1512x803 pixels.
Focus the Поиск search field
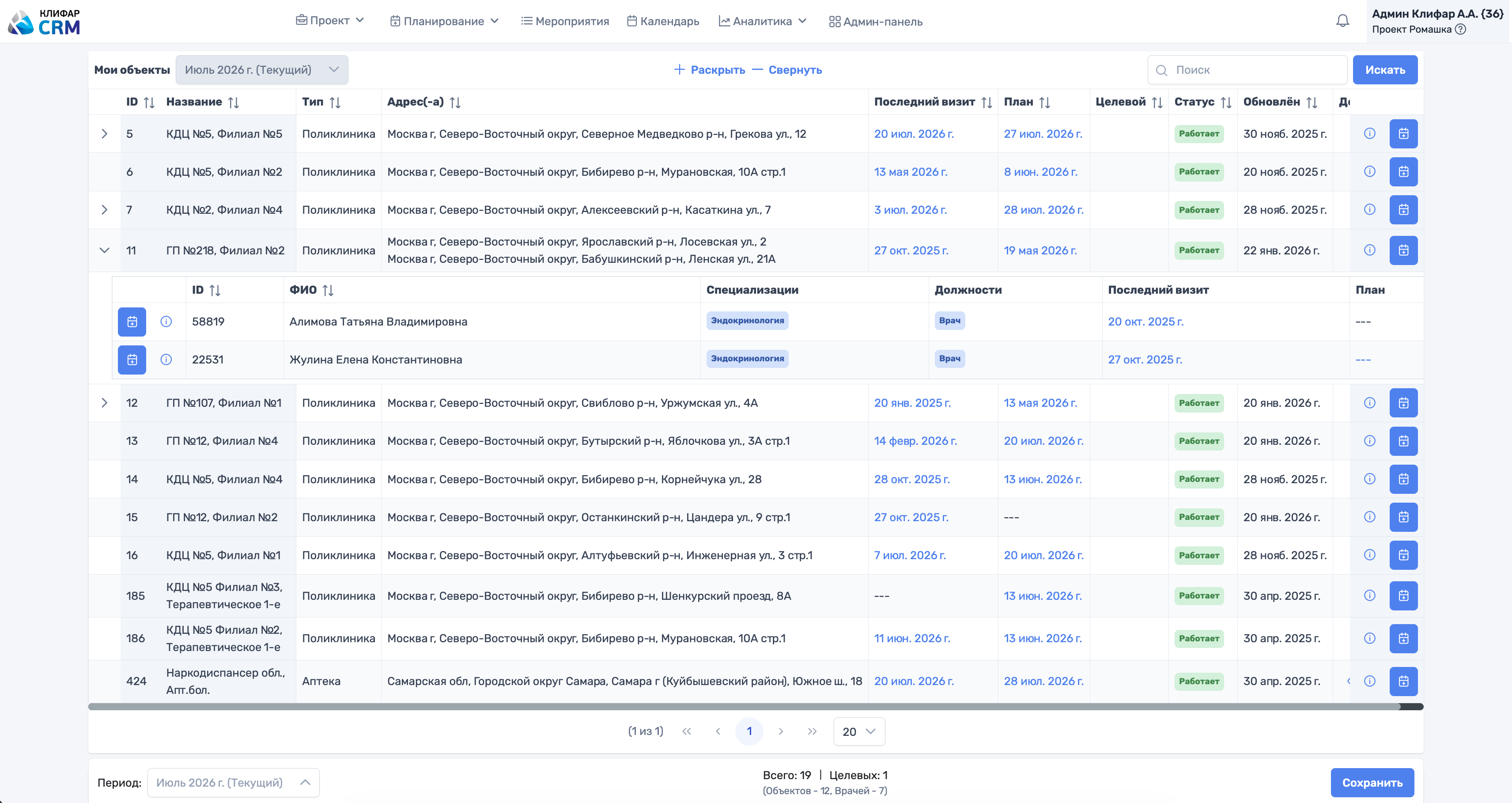coord(1247,70)
